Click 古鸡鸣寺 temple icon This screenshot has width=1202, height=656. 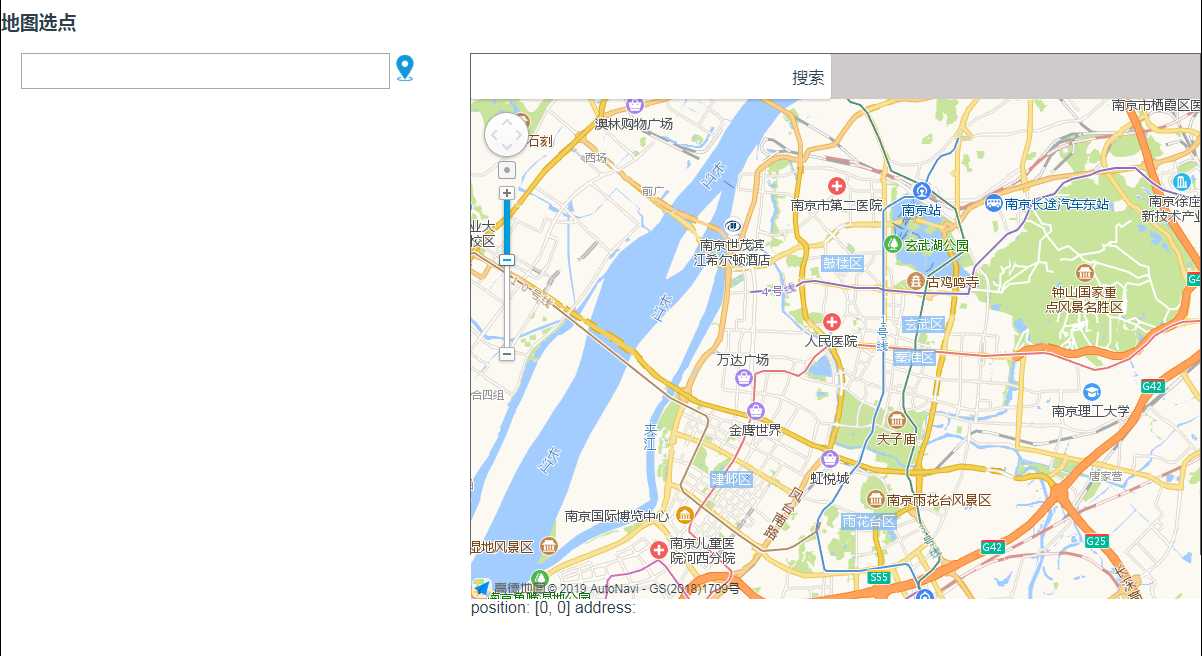pos(915,282)
